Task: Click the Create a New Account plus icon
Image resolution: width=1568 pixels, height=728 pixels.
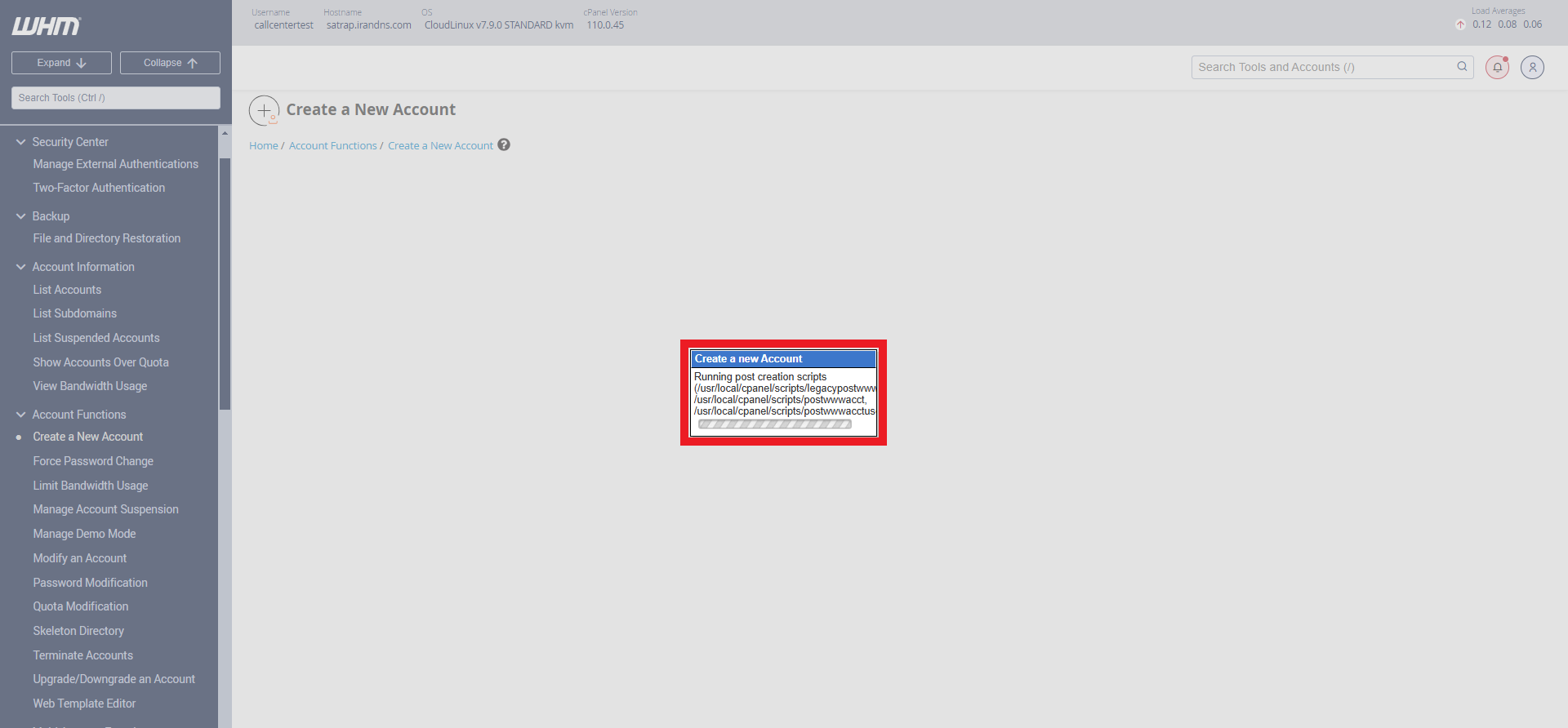Action: pos(264,110)
